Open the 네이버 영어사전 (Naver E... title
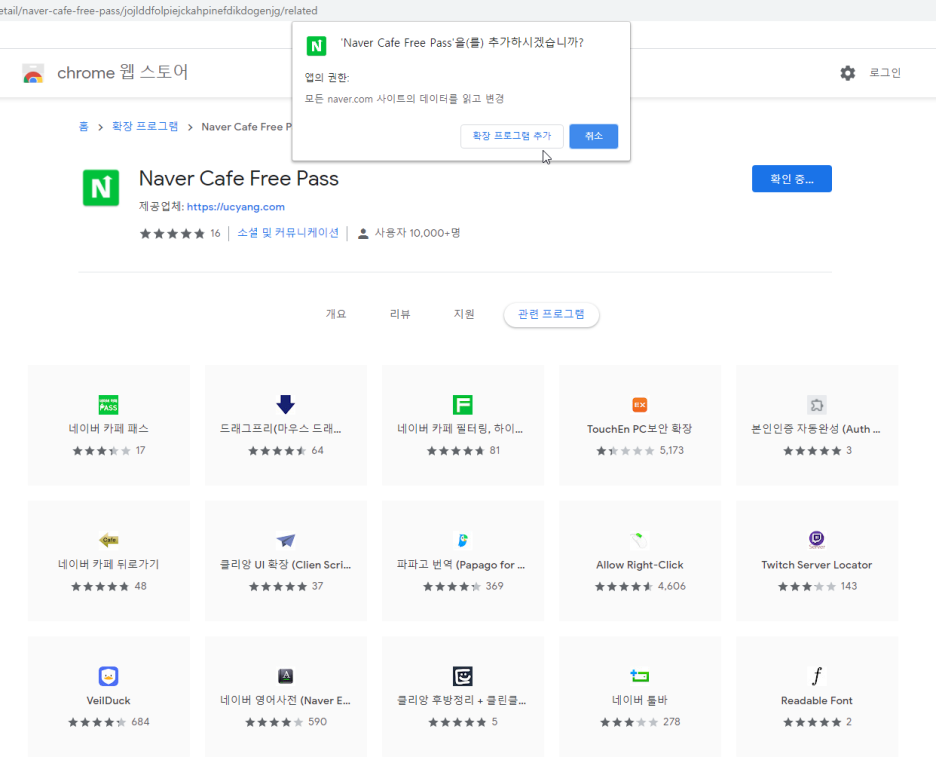Viewport: 936px width, 763px height. click(x=285, y=700)
